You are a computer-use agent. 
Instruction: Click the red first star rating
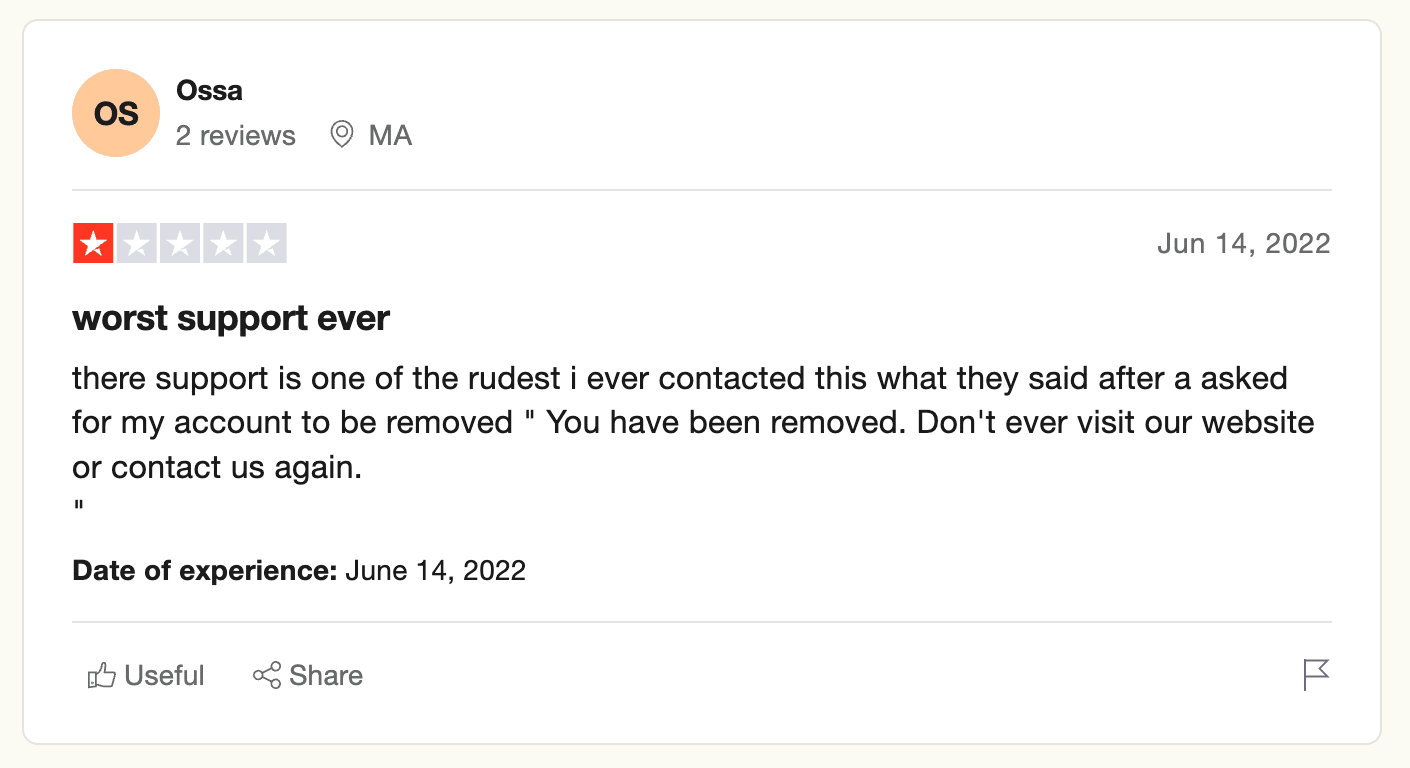coord(93,243)
